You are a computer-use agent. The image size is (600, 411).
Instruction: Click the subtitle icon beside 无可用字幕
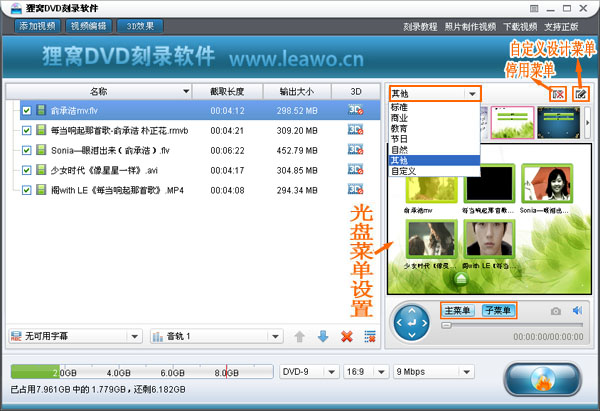click(16, 336)
